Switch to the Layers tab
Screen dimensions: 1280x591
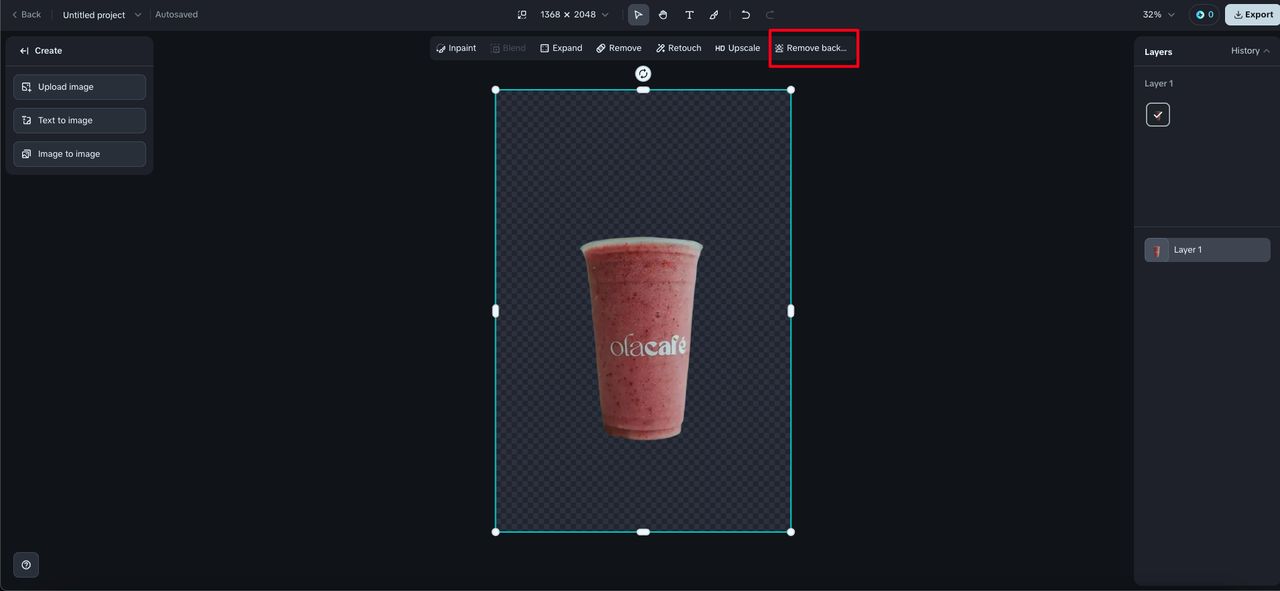coord(1158,51)
